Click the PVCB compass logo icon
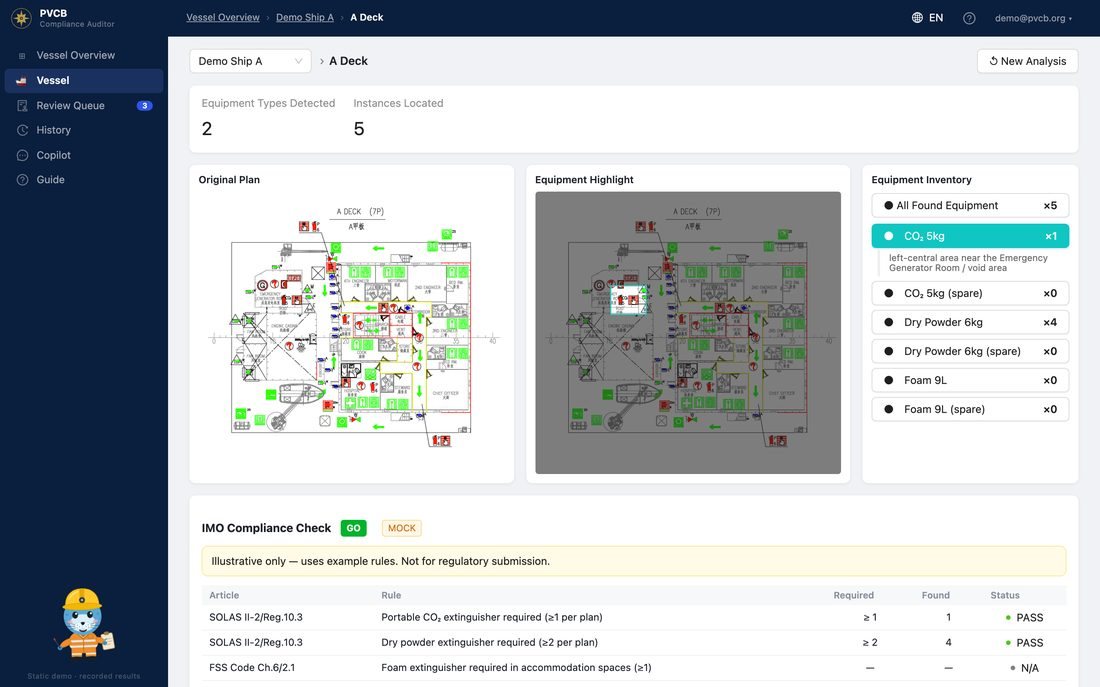 [x=22, y=18]
